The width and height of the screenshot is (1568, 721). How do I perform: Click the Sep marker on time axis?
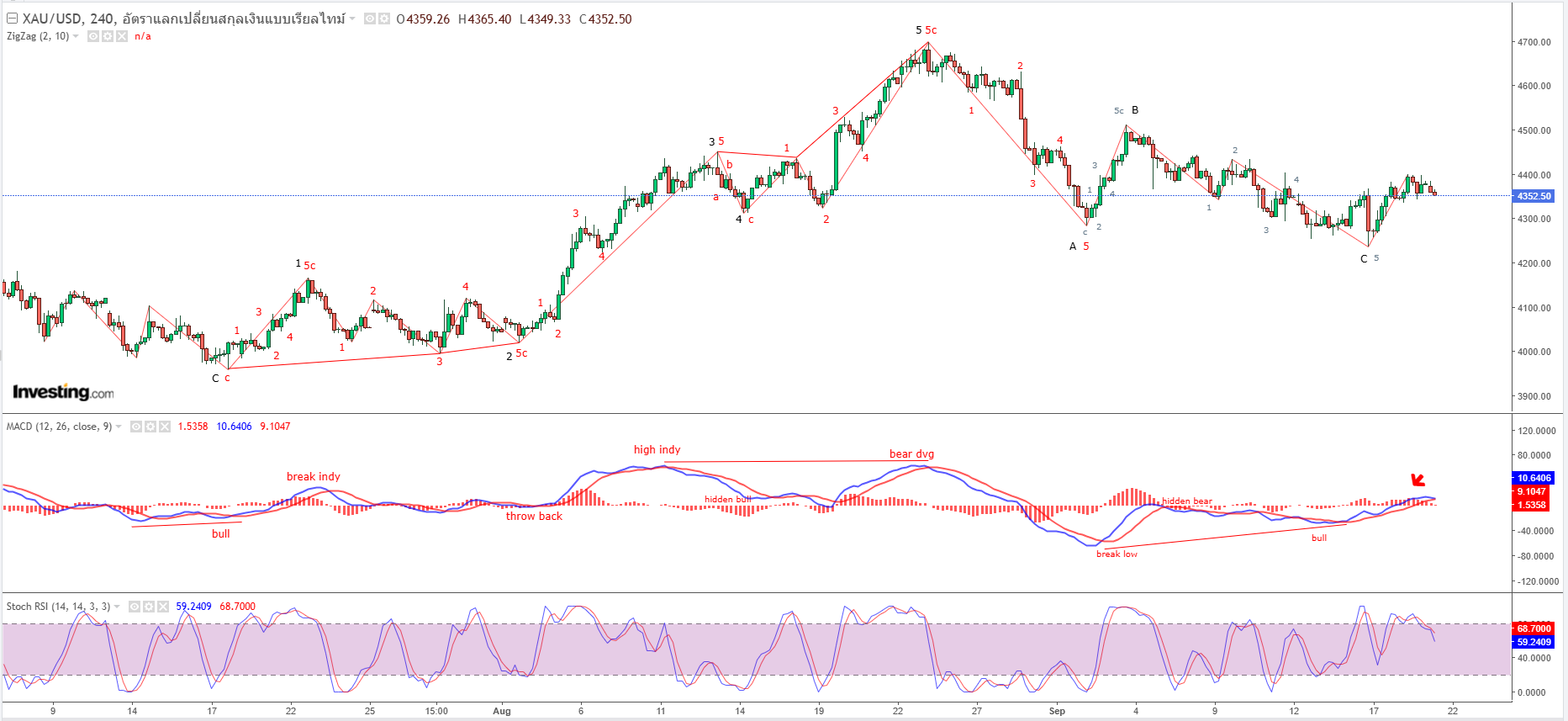1057,711
